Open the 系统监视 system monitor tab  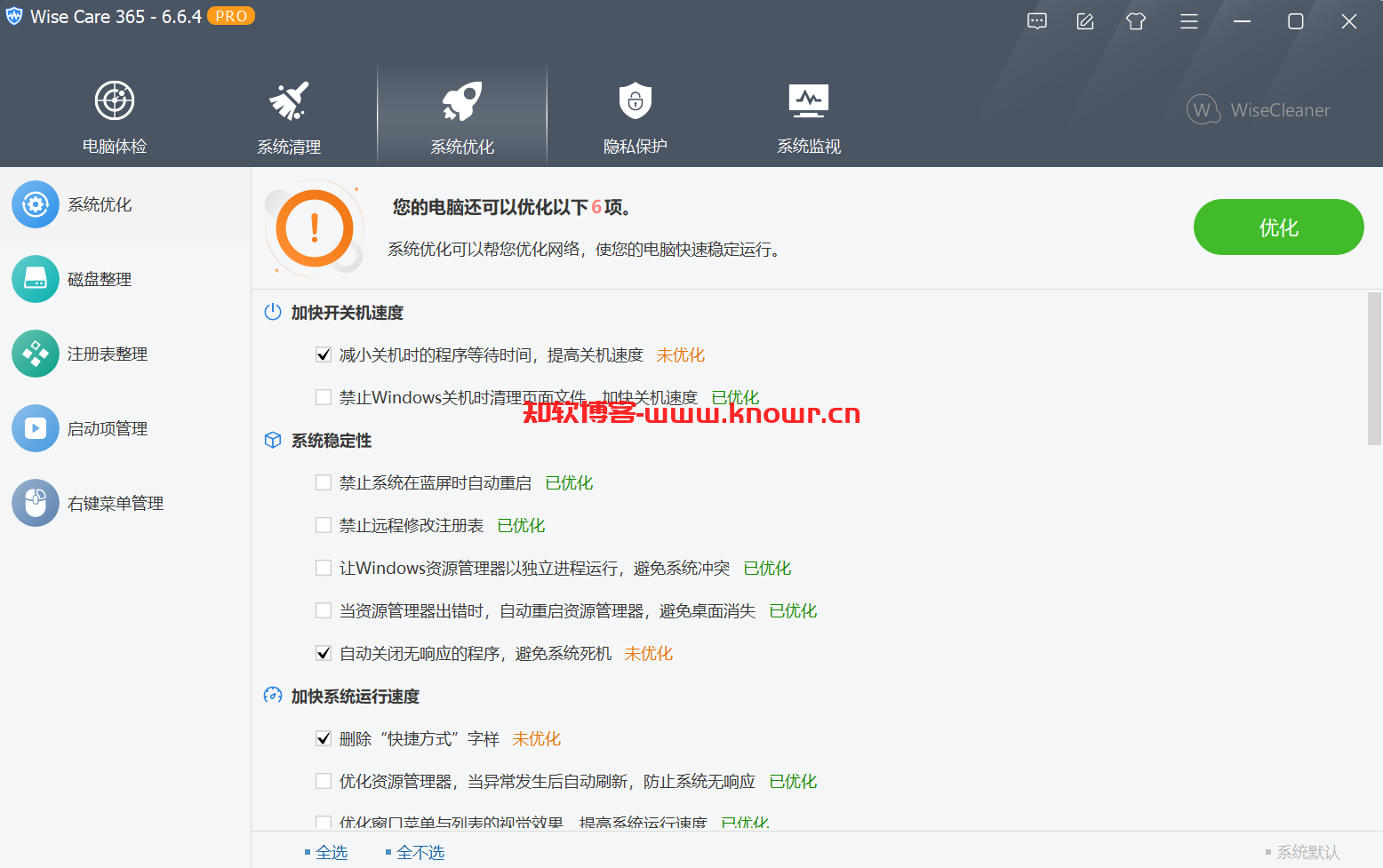pos(809,116)
